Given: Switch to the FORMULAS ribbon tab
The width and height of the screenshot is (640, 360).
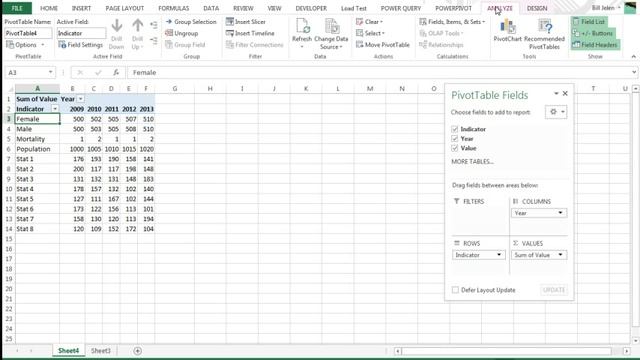Looking at the screenshot, I should (173, 8).
